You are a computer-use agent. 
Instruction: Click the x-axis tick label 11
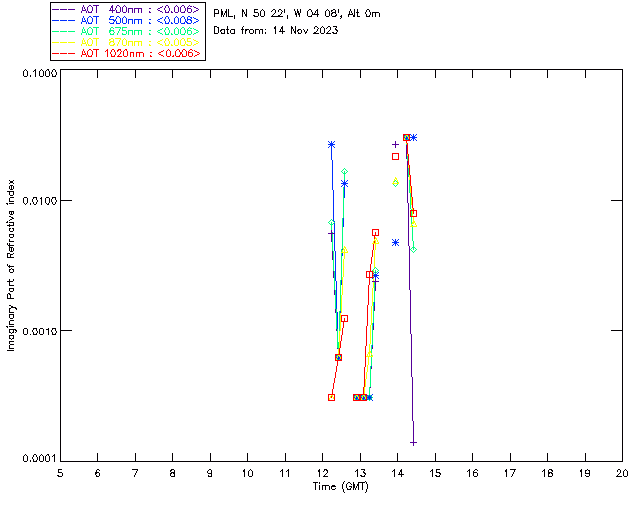[285, 473]
